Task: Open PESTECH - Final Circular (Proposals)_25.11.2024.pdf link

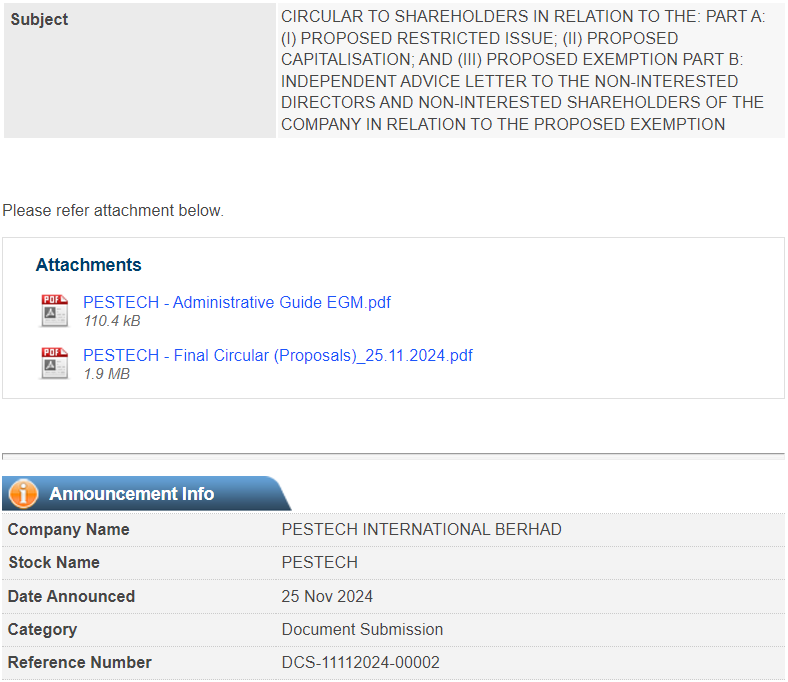Action: click(x=277, y=356)
